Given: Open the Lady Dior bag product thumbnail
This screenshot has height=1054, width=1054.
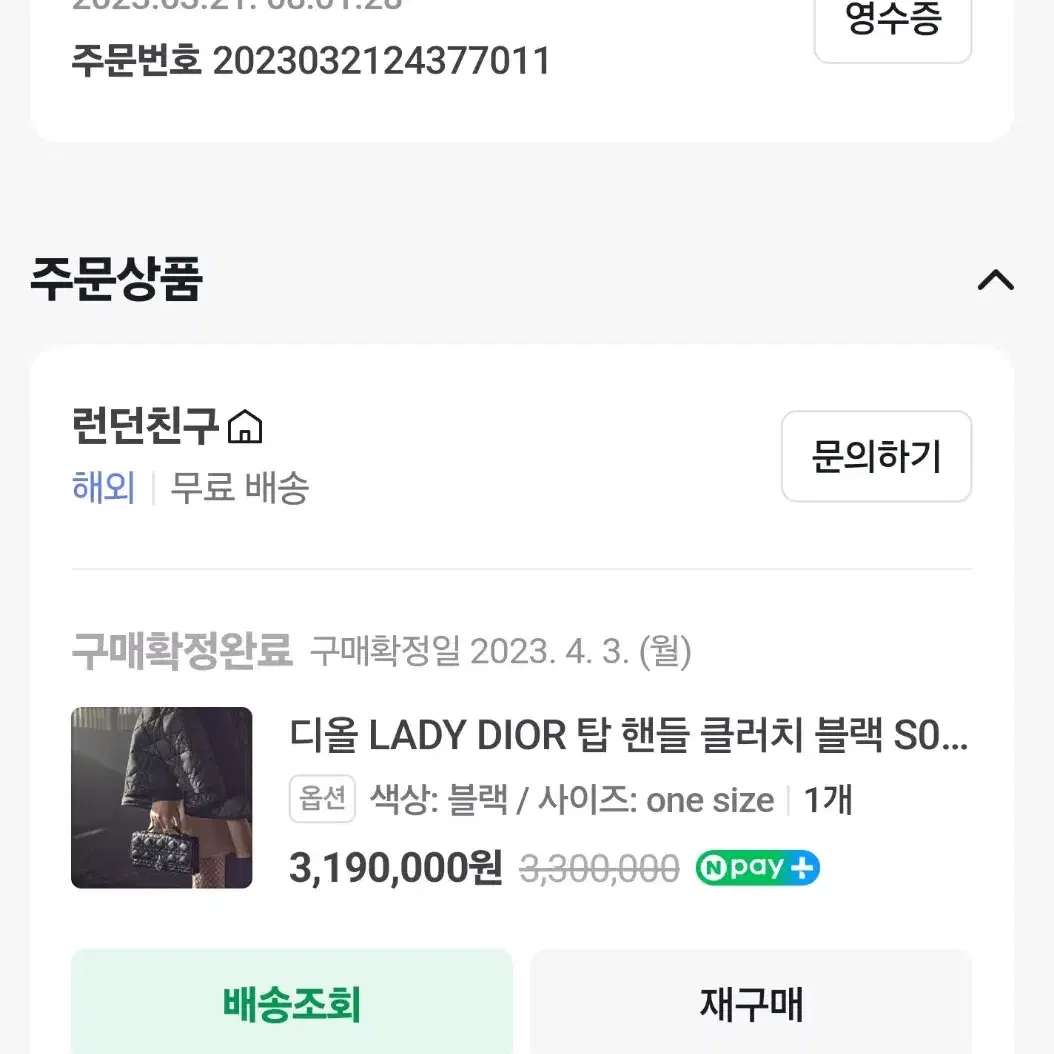Looking at the screenshot, I should [x=162, y=797].
